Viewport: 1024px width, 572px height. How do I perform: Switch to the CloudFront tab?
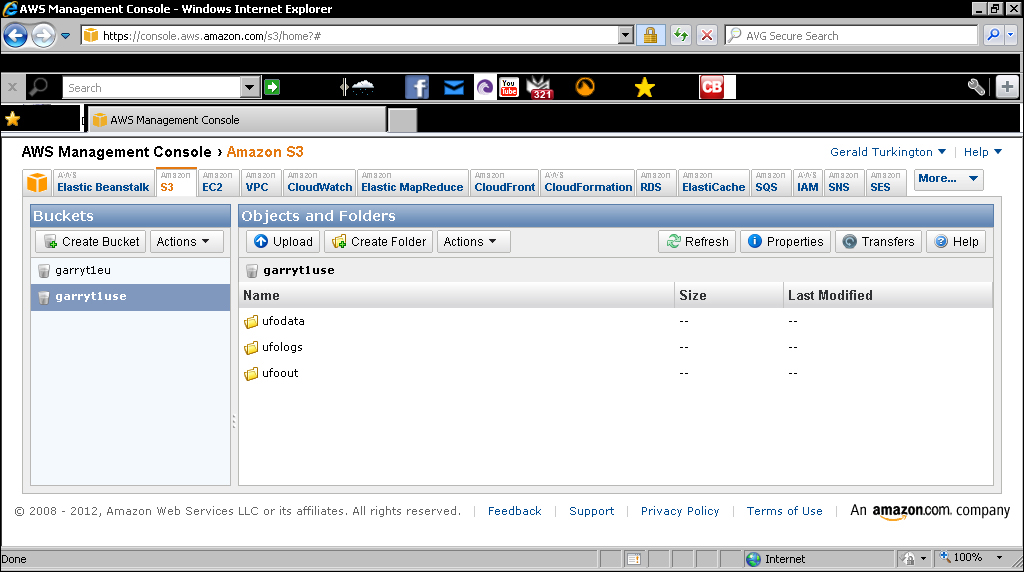pos(504,182)
